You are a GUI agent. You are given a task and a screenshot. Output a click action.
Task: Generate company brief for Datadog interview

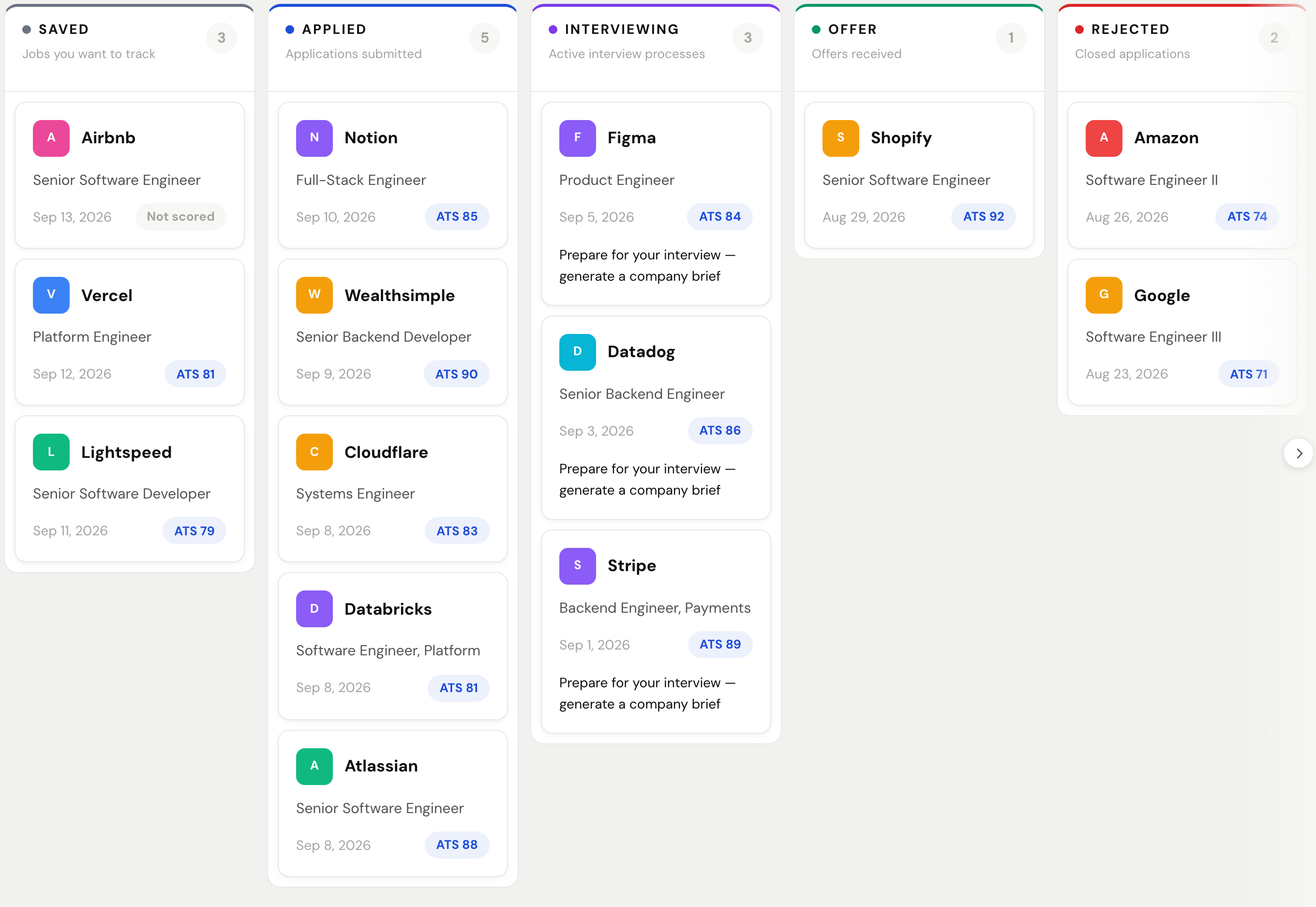click(x=647, y=479)
